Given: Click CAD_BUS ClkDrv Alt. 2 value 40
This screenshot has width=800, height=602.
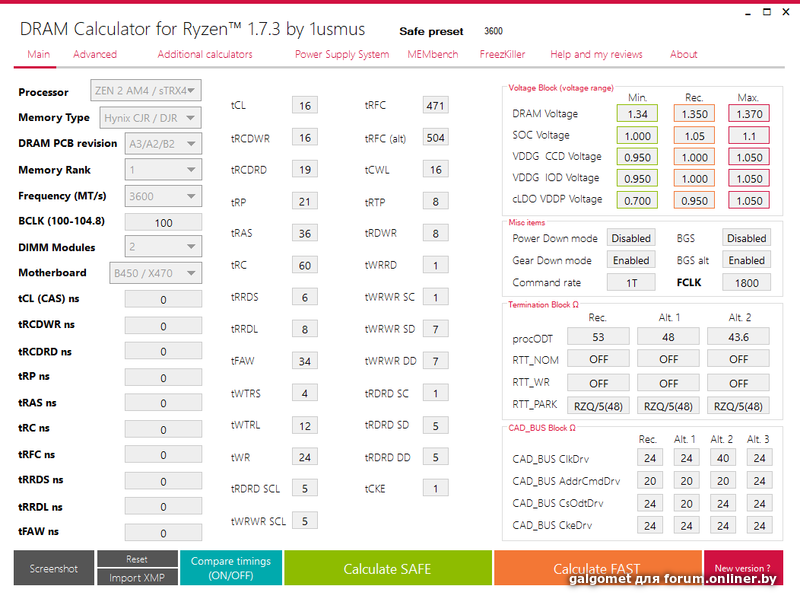Looking at the screenshot, I should click(x=723, y=458).
